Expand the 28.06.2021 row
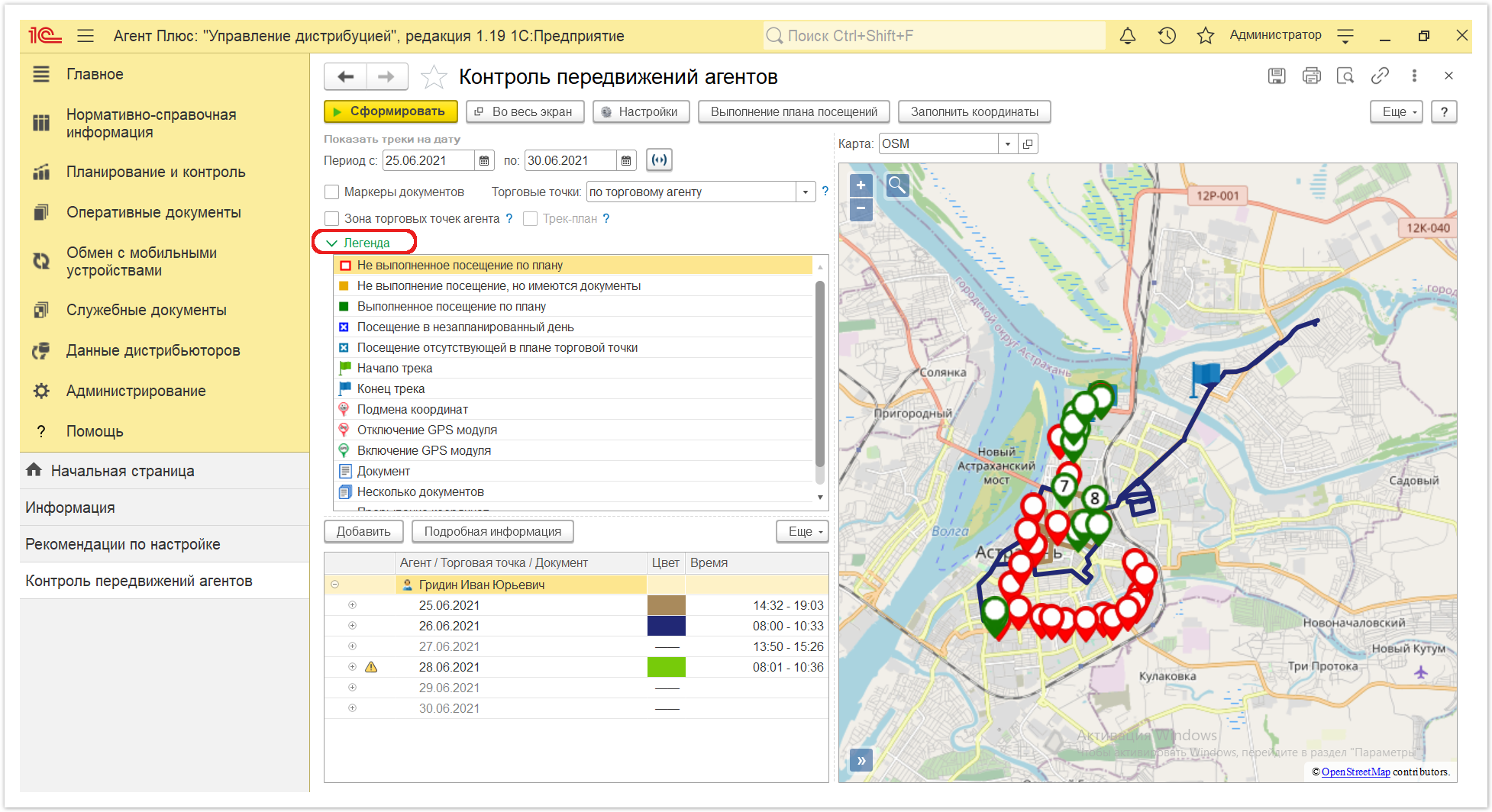Screen dimensions: 1492x812 352,667
